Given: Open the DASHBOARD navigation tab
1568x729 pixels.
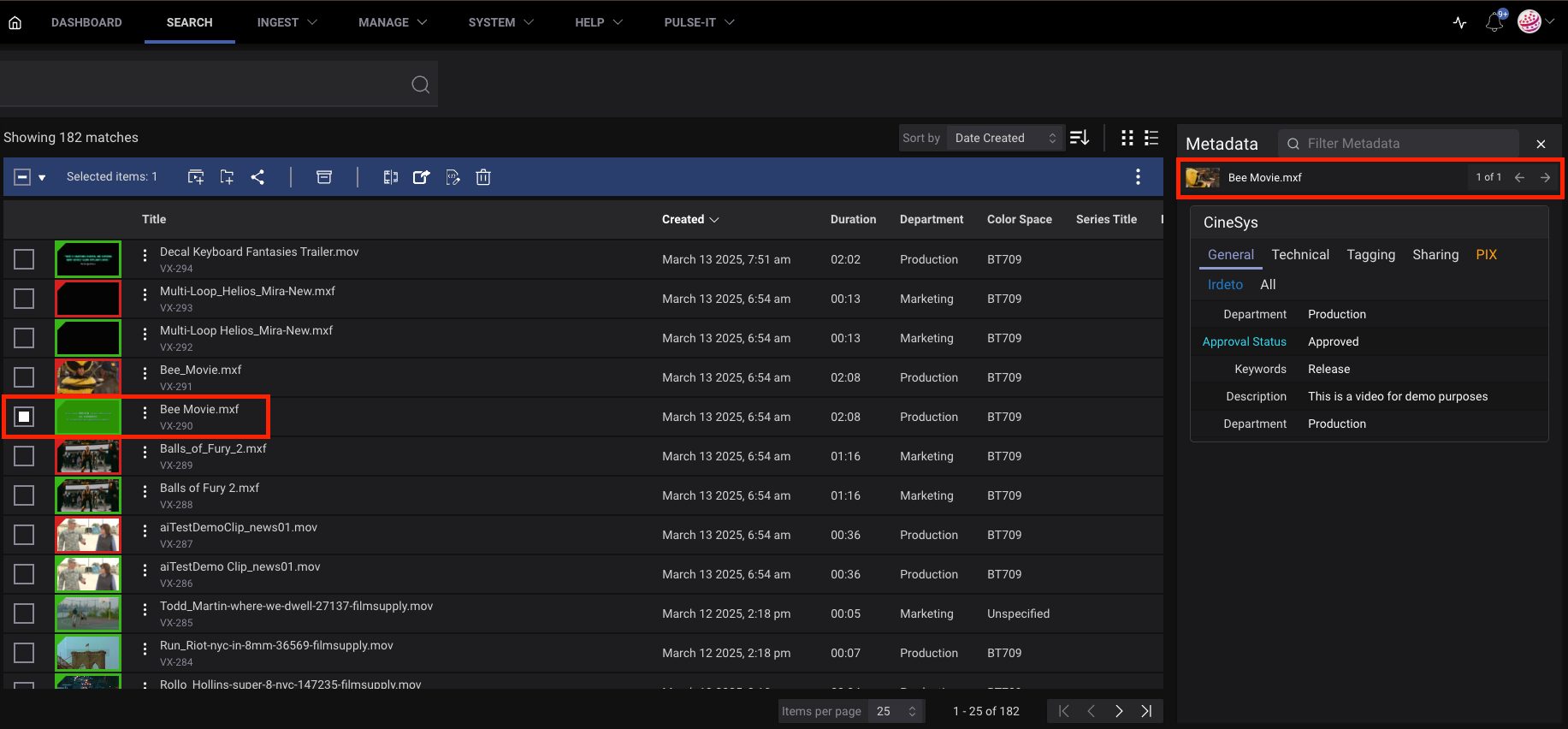Looking at the screenshot, I should point(86,22).
